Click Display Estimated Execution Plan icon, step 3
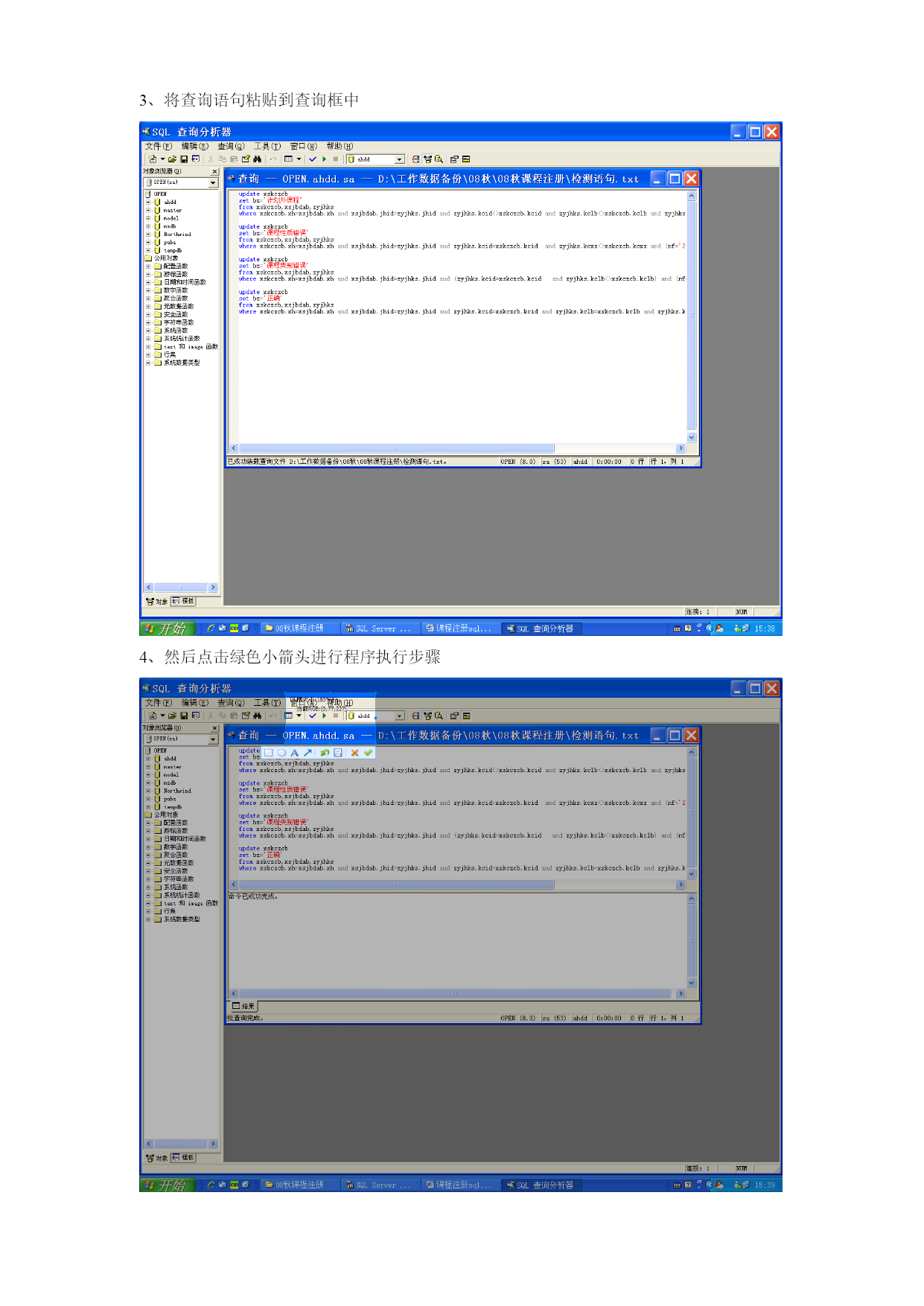Screen dimensions: 924x1306 point(415,159)
